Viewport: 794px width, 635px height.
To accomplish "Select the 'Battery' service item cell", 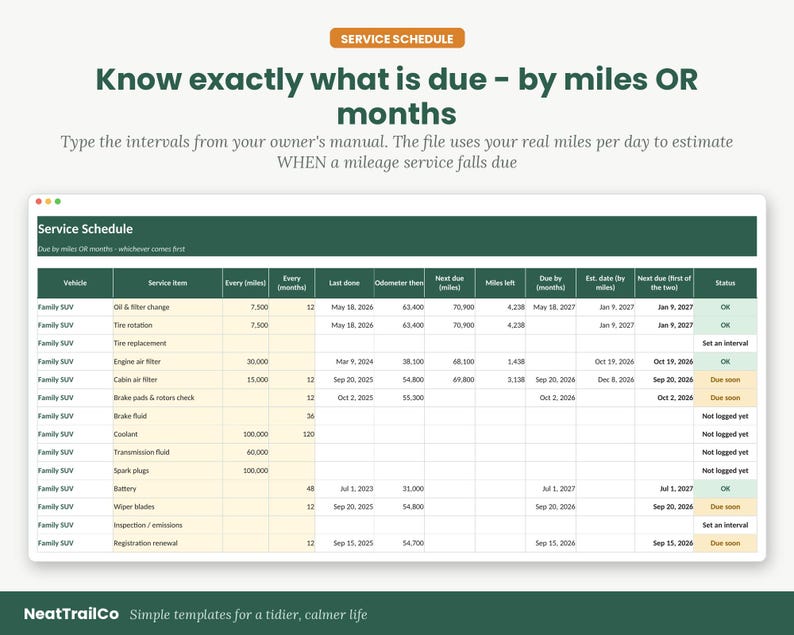I will [x=168, y=489].
